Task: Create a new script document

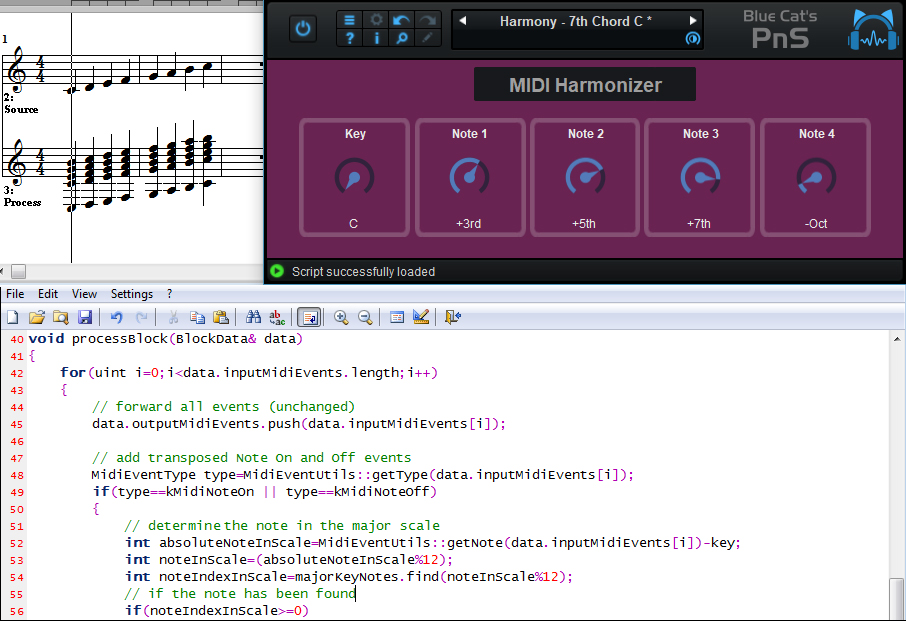Action: [x=13, y=317]
